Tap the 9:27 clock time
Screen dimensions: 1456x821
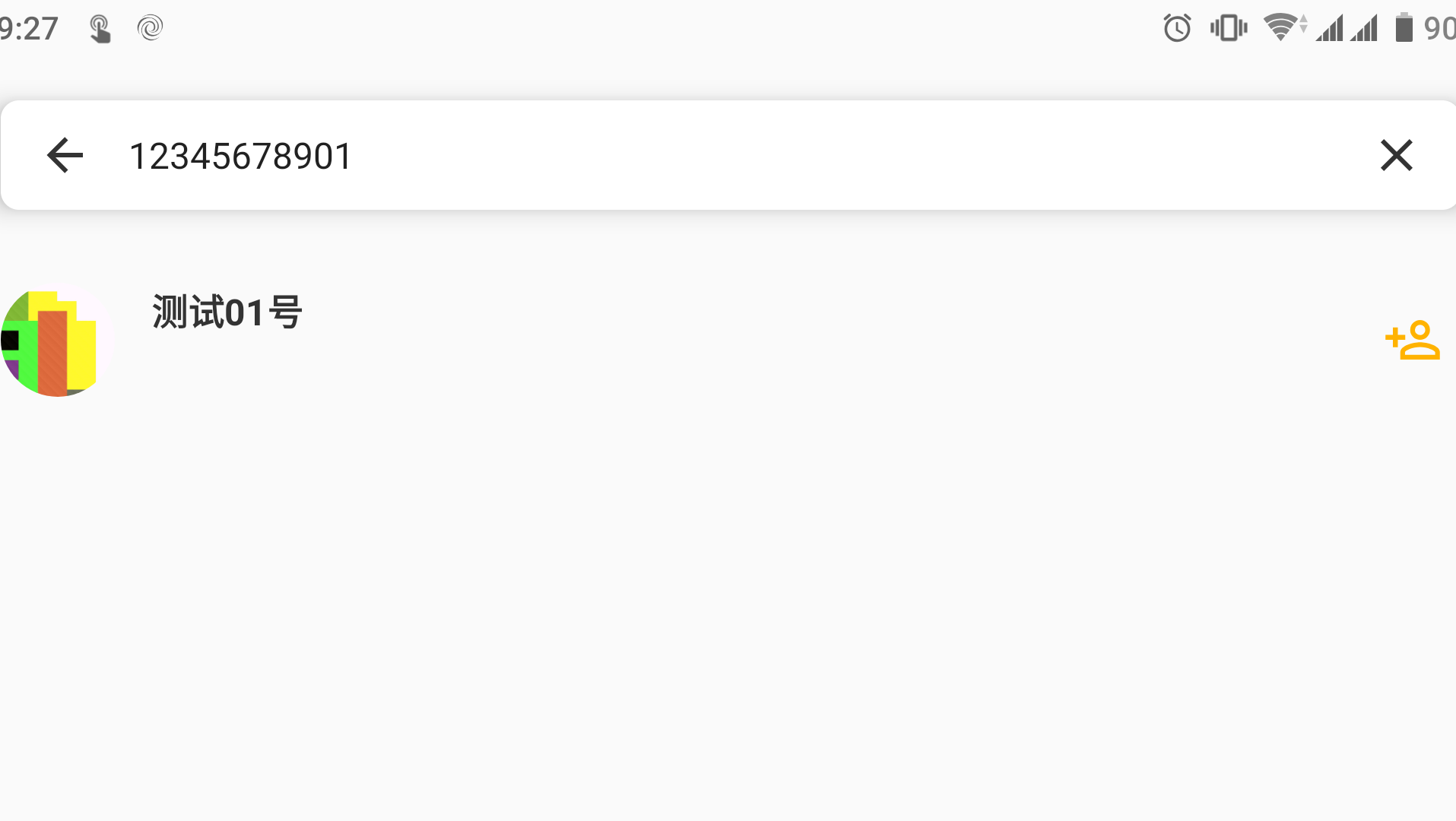(x=29, y=29)
